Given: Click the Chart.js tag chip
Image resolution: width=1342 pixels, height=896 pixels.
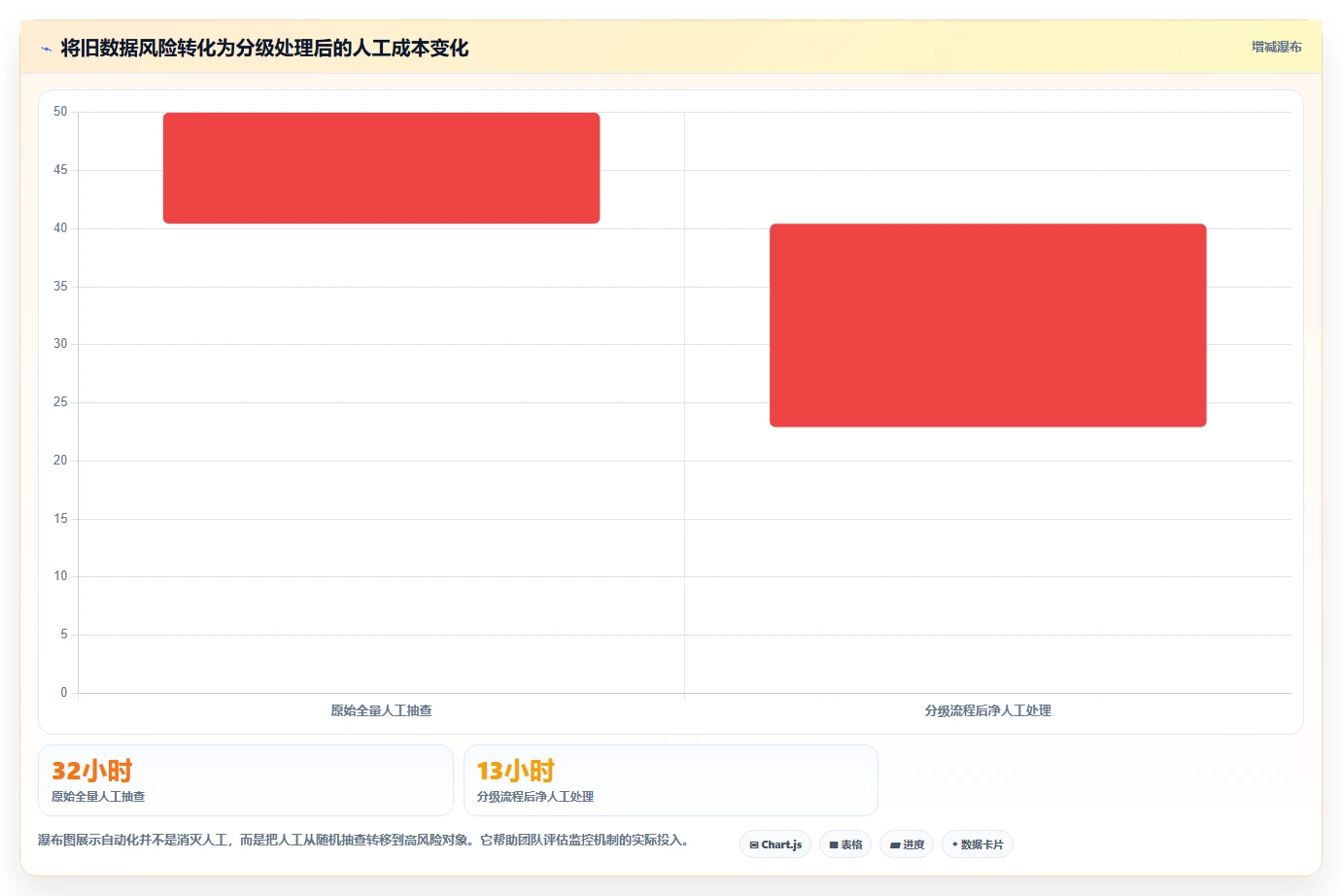Looking at the screenshot, I should pyautogui.click(x=775, y=844).
